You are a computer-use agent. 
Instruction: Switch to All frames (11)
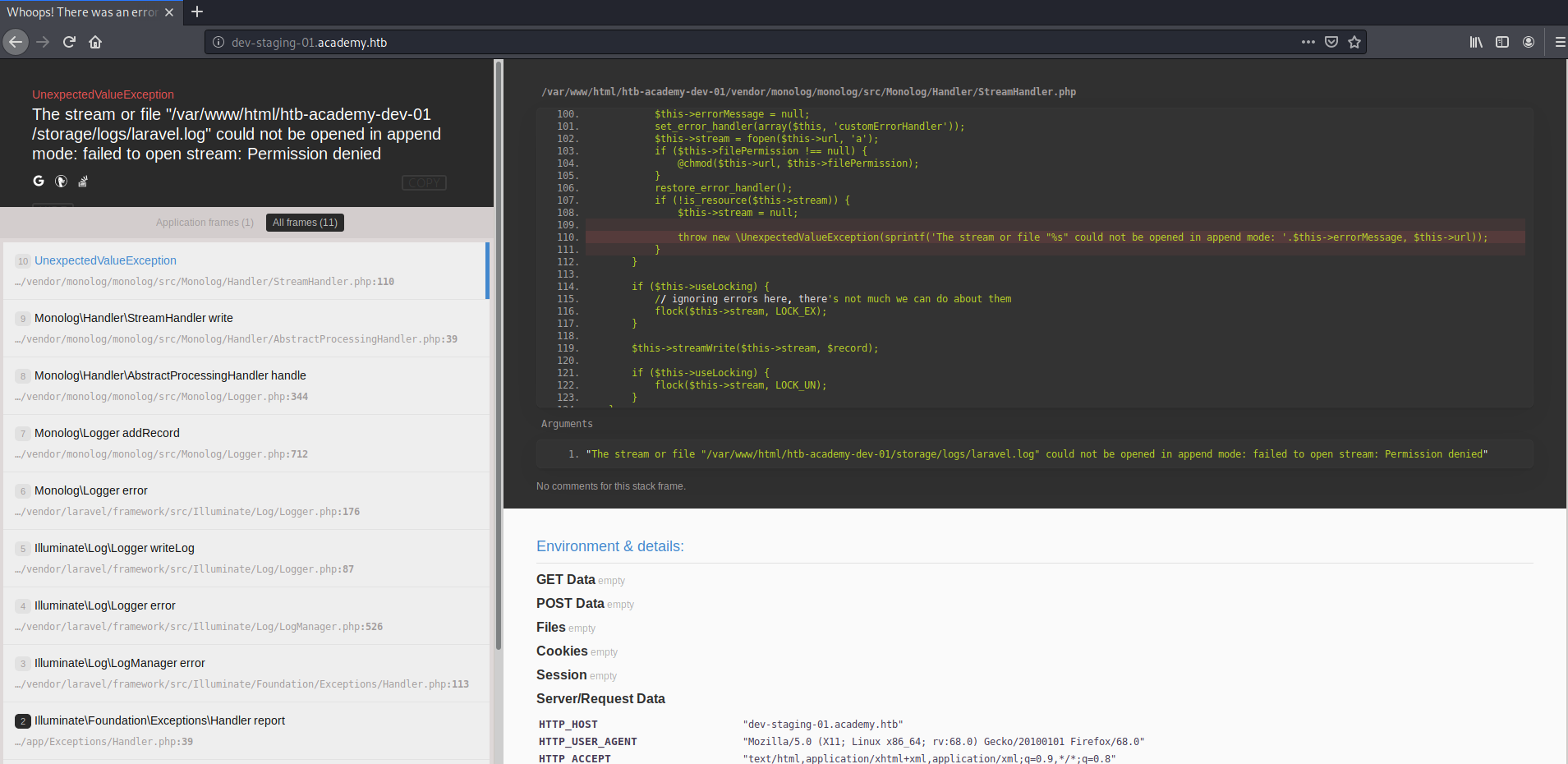[305, 223]
